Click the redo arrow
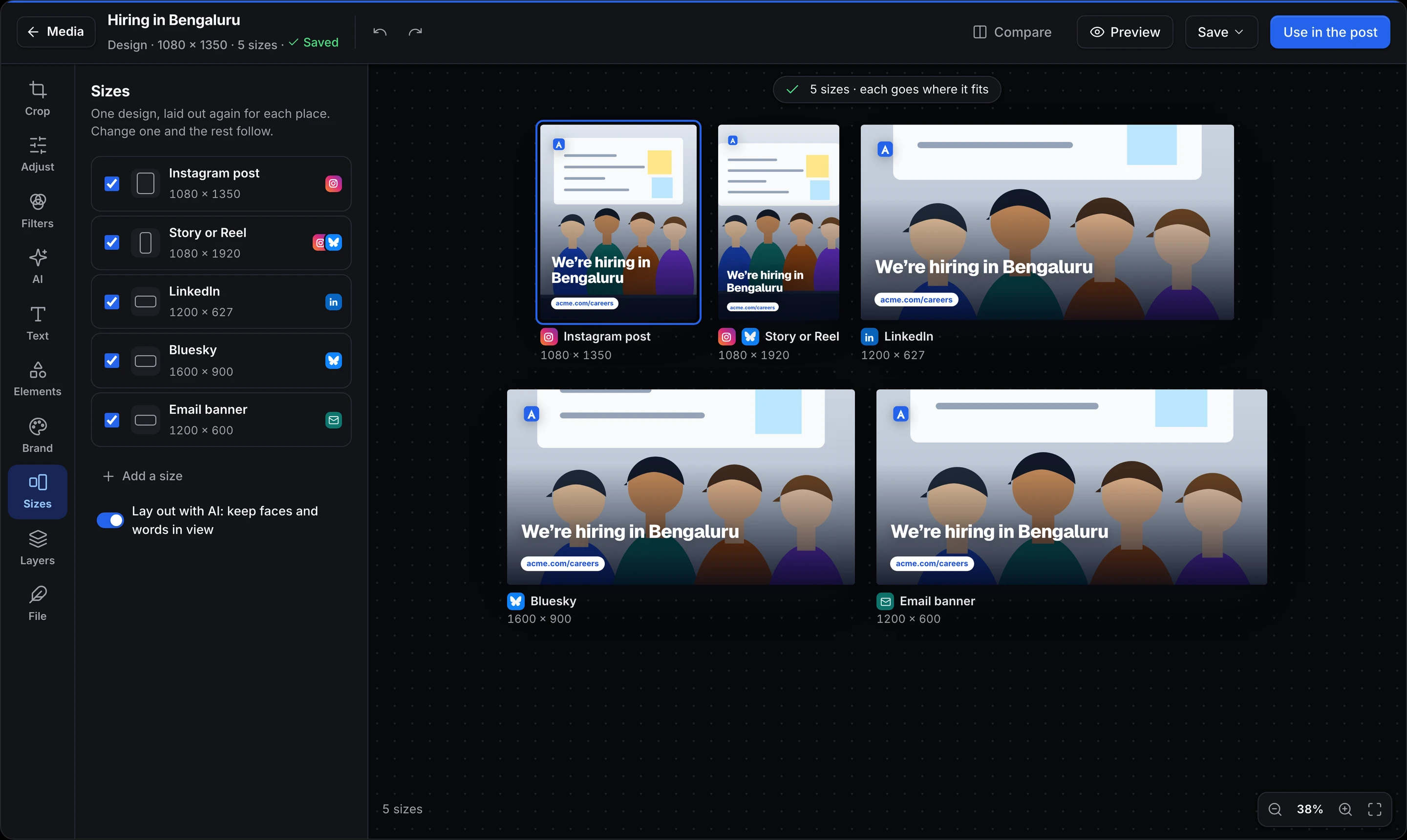This screenshot has height=840, width=1407. 415,32
